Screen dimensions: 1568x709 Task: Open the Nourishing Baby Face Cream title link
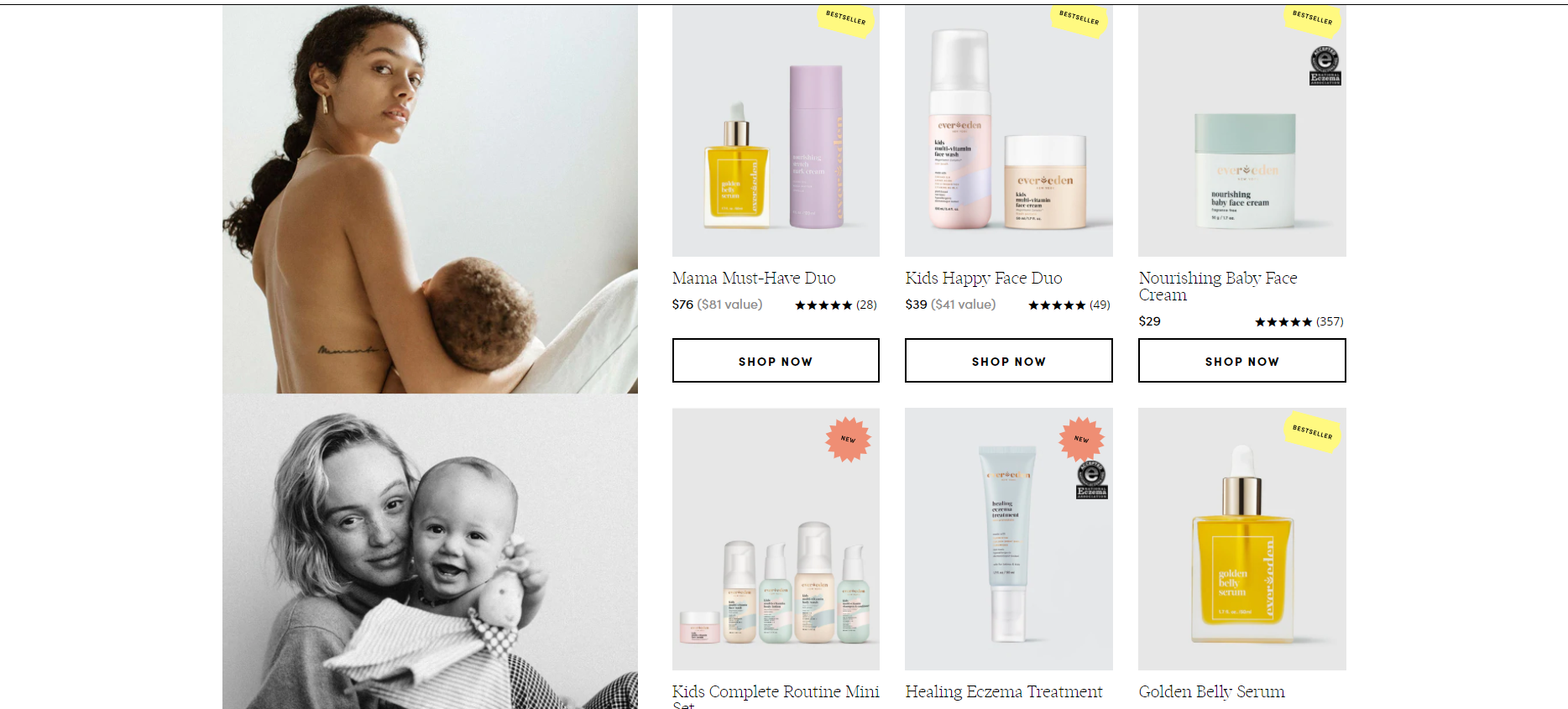[1218, 286]
